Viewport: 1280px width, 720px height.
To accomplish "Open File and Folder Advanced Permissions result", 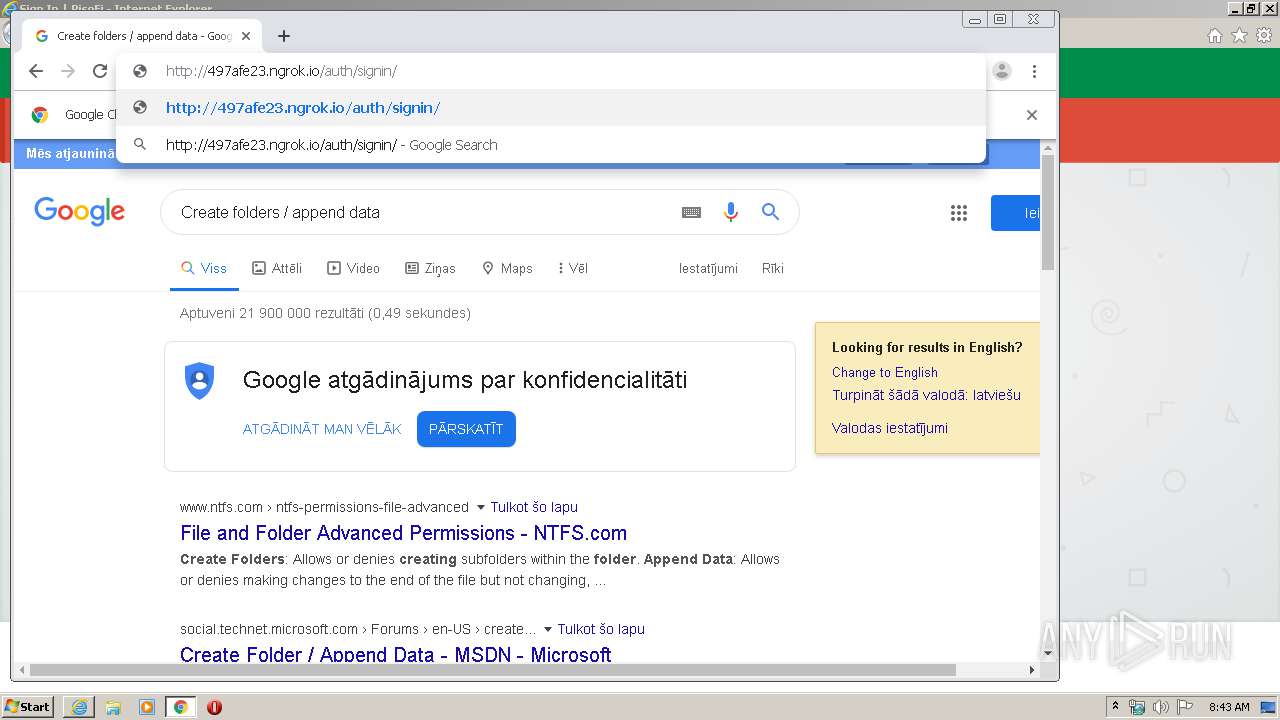I will click(404, 533).
